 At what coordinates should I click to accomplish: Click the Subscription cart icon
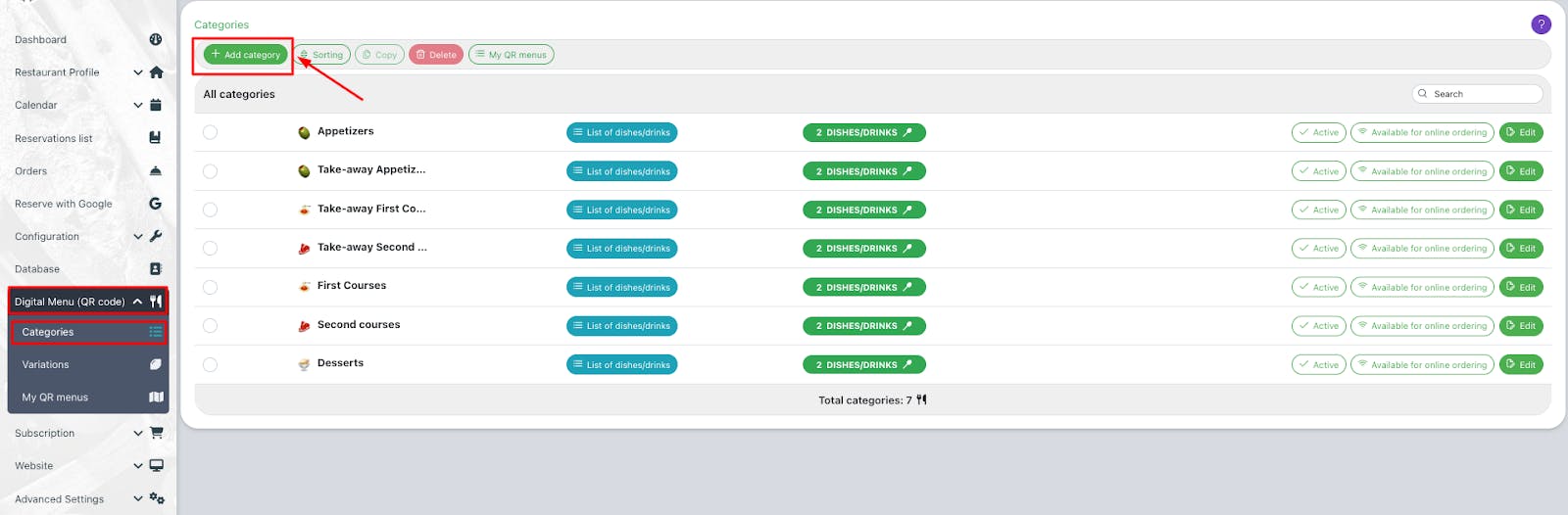(156, 433)
